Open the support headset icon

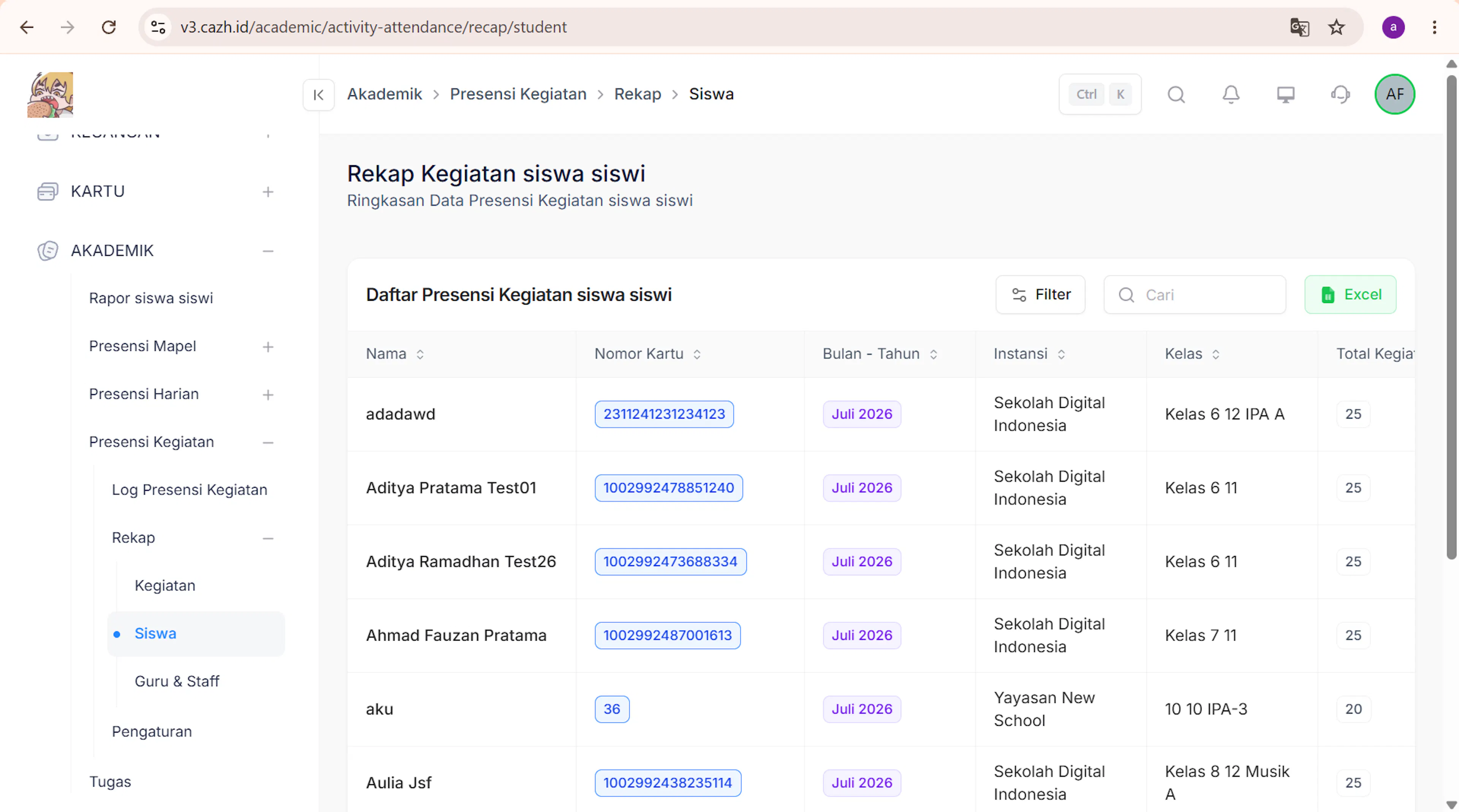tap(1340, 94)
